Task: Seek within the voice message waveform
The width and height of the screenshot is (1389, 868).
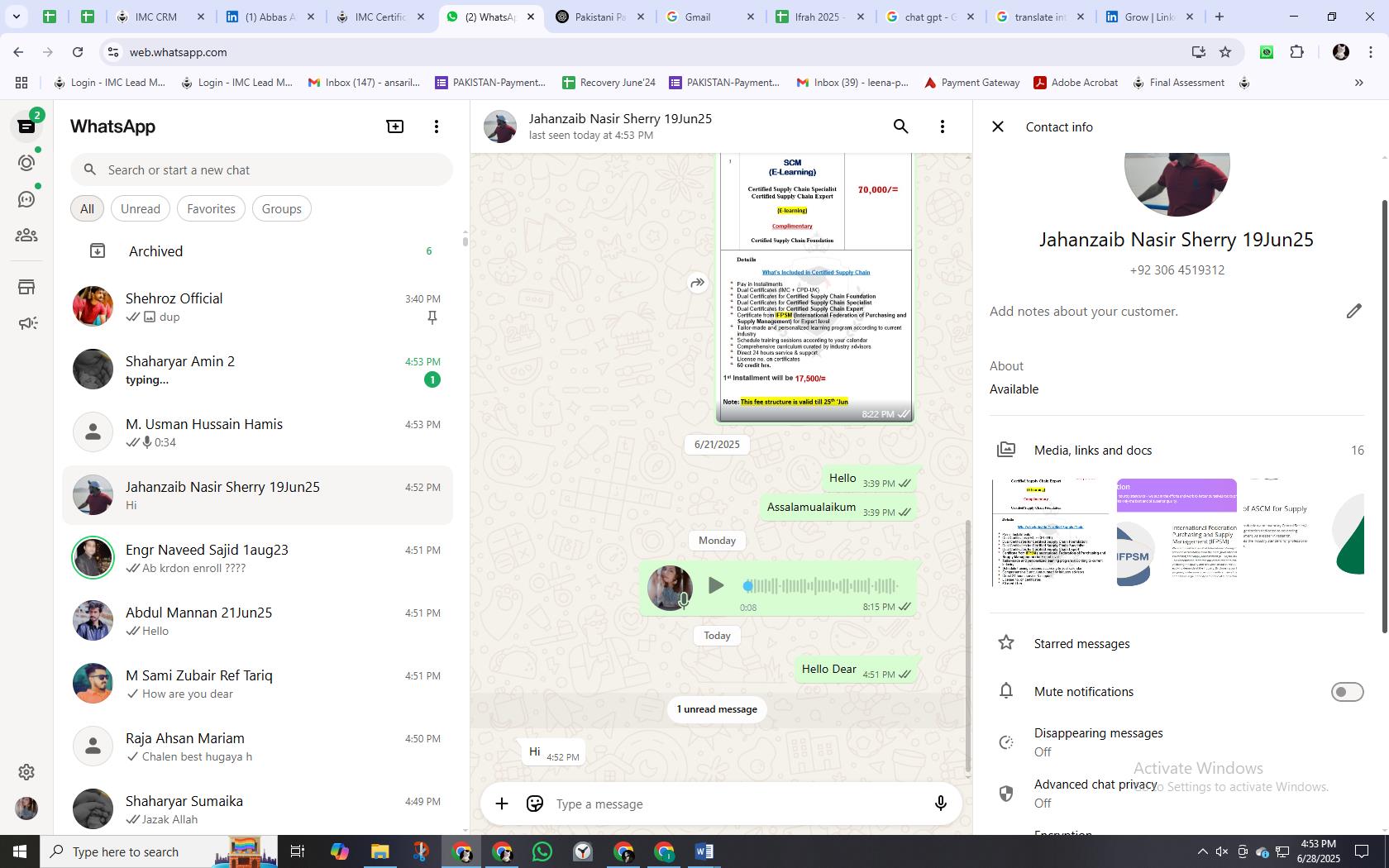Action: pyautogui.click(x=820, y=586)
